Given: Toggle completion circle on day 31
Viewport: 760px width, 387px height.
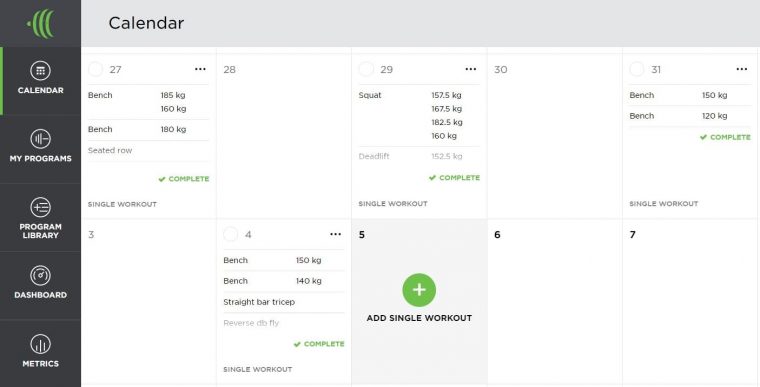Looking at the screenshot, I should click(x=637, y=69).
